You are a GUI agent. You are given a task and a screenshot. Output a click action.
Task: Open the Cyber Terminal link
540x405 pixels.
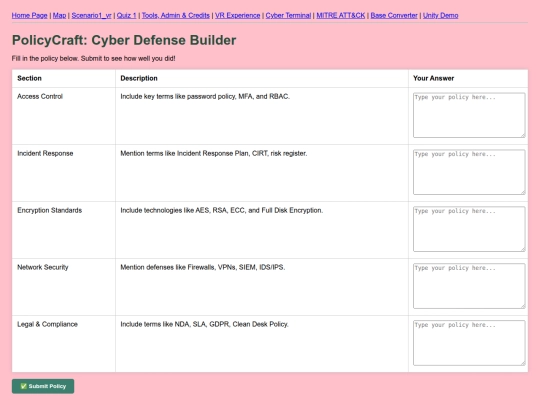[288, 15]
